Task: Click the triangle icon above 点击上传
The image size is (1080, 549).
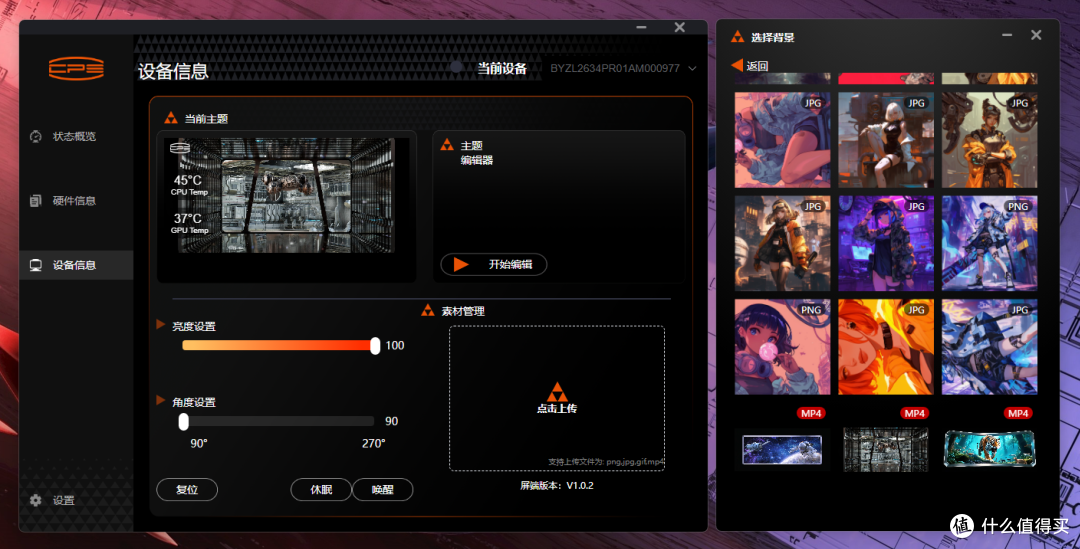Action: [x=557, y=393]
